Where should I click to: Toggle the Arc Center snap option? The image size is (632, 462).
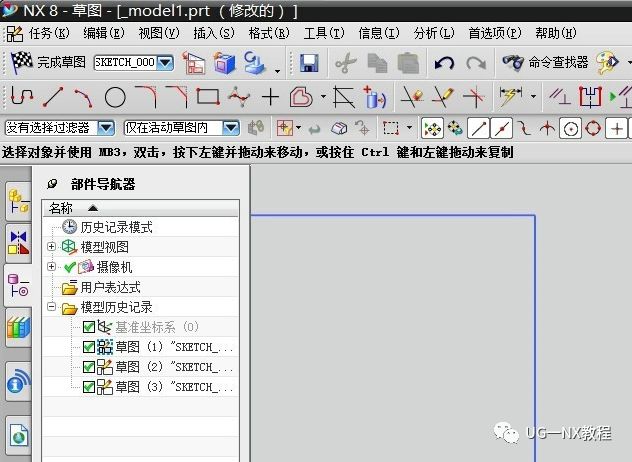571,129
